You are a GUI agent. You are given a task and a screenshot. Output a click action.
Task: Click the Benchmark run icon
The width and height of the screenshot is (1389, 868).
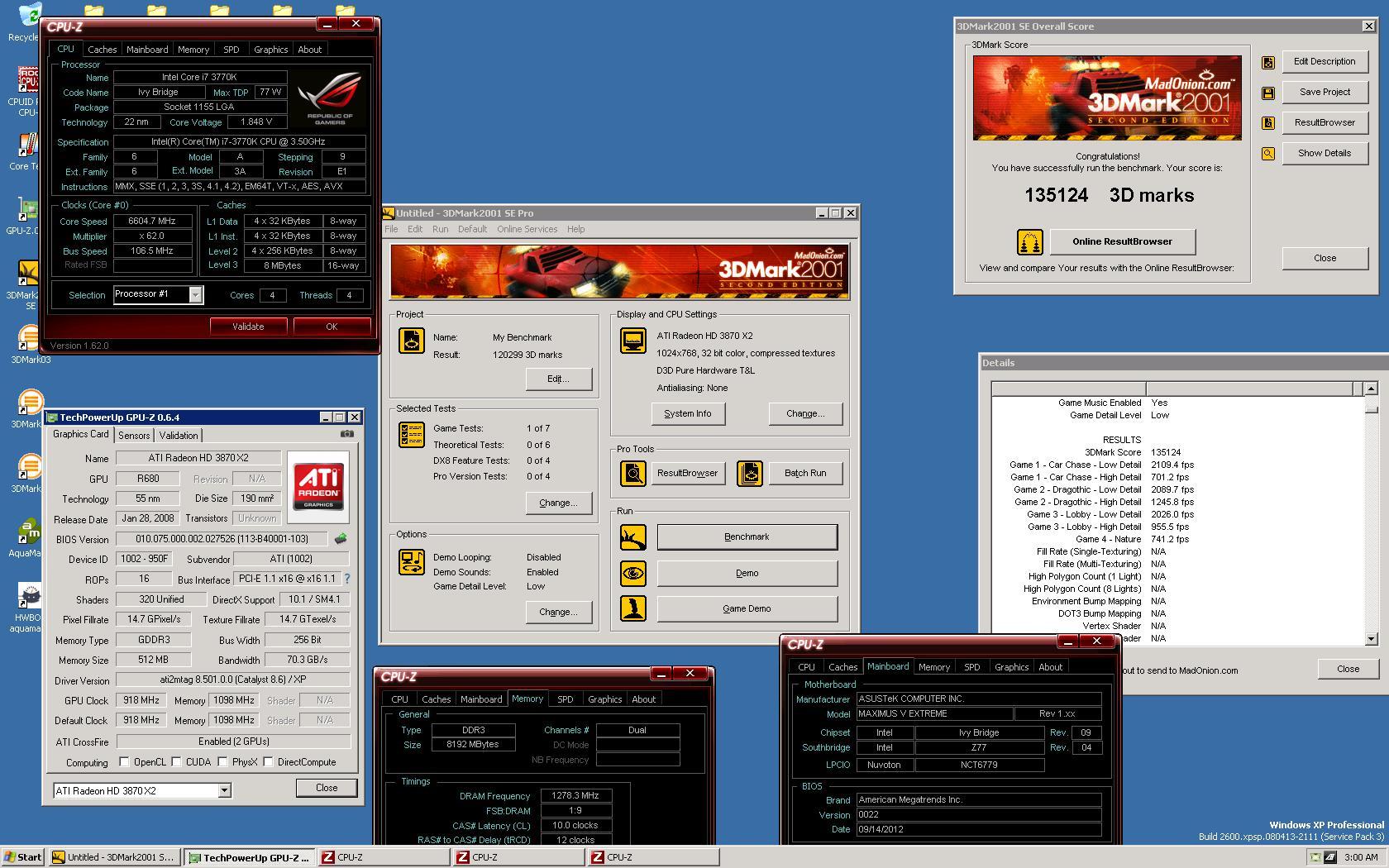633,537
